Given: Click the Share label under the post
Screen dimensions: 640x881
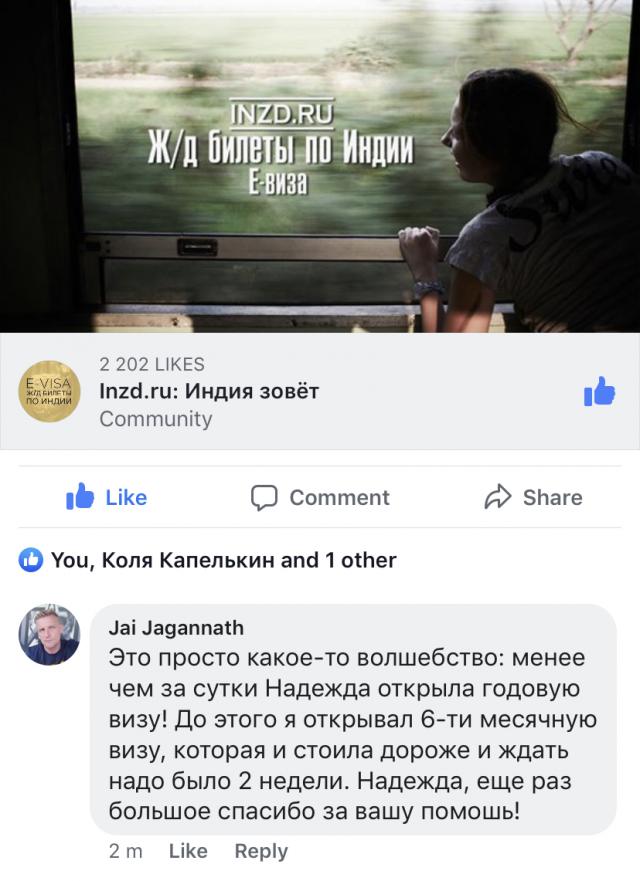Looking at the screenshot, I should 552,498.
